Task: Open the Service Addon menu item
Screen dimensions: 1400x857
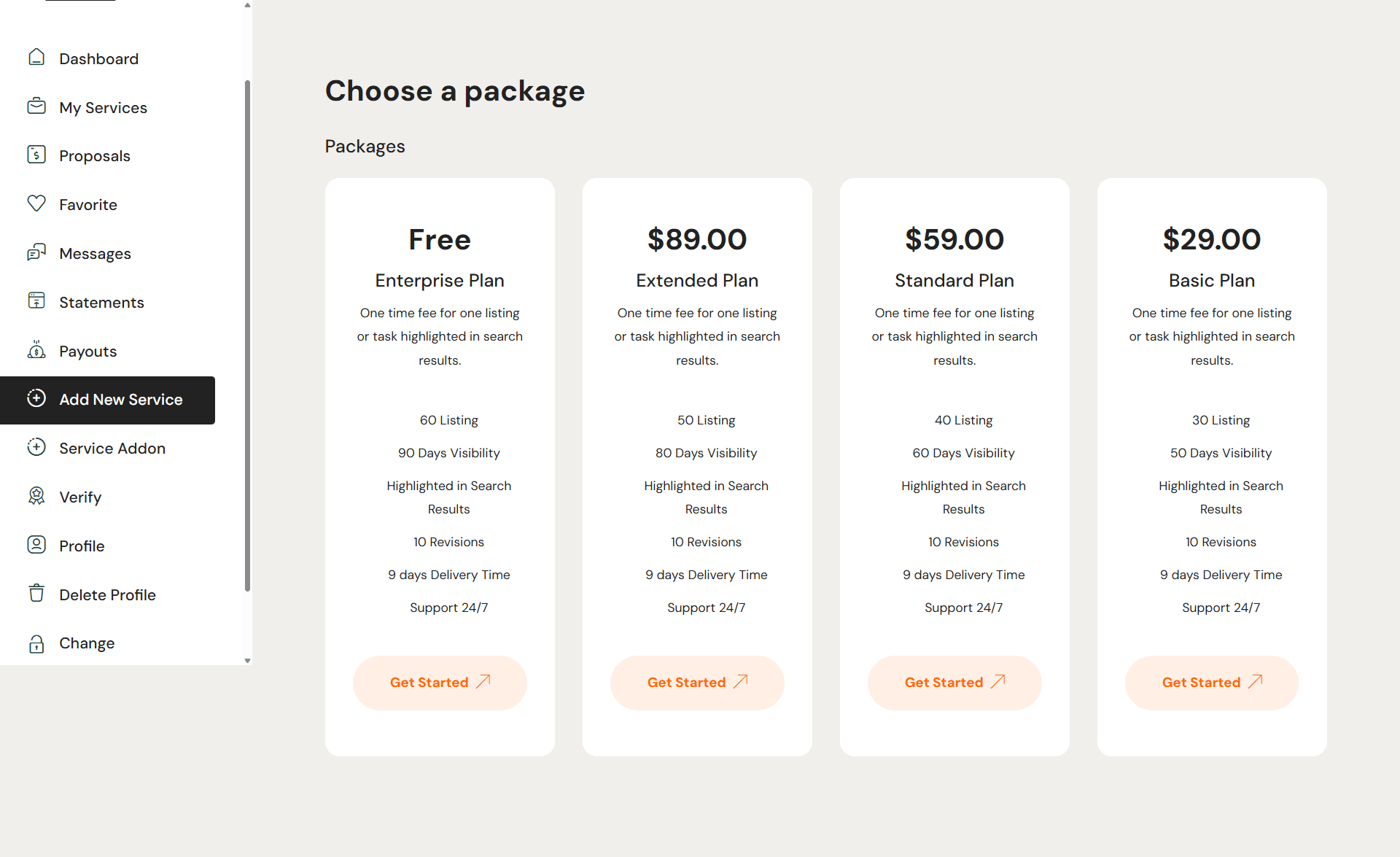Action: point(112,449)
